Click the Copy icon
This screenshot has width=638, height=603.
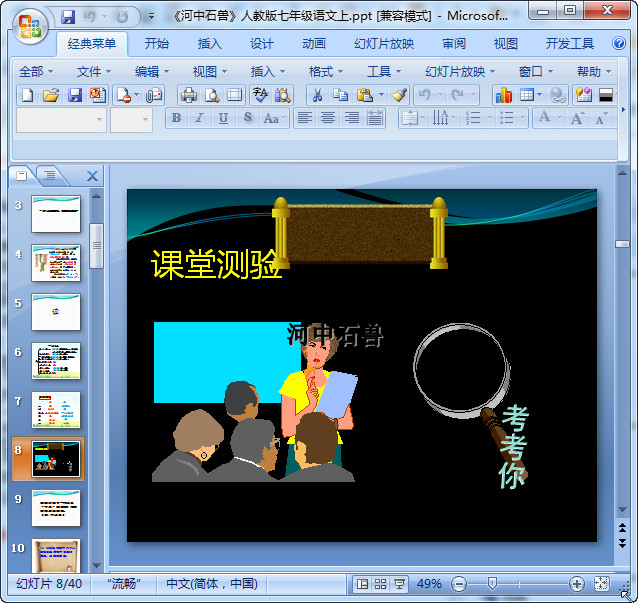point(340,95)
